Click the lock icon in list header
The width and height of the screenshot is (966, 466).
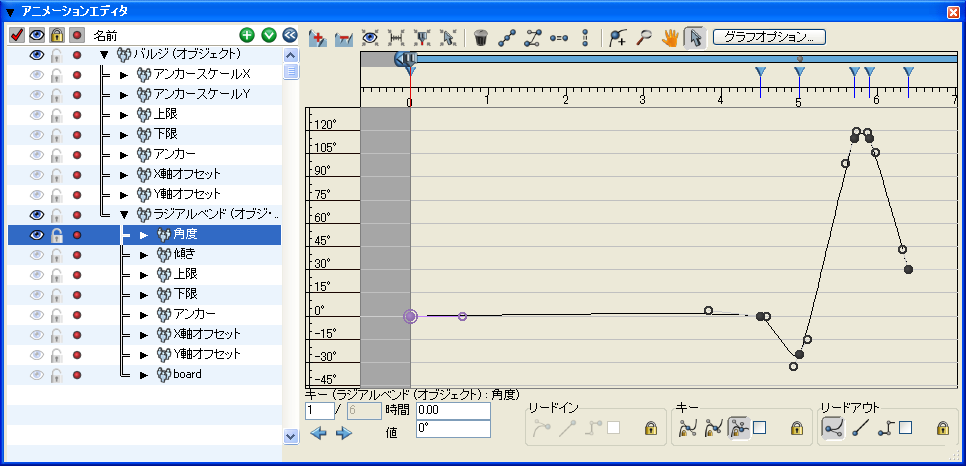pyautogui.click(x=56, y=35)
